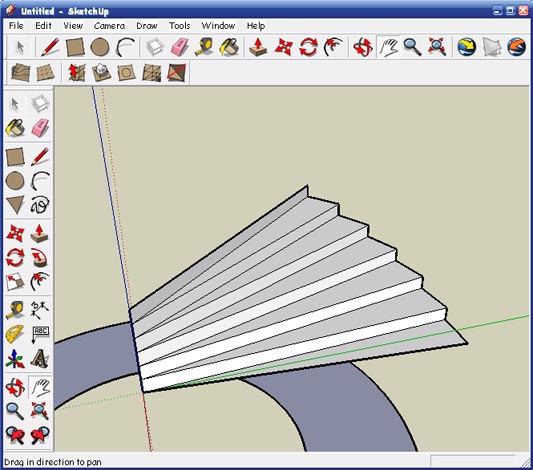Choose the Paint Bucket in the top toolbar
The width and height of the screenshot is (533, 470).
point(229,47)
